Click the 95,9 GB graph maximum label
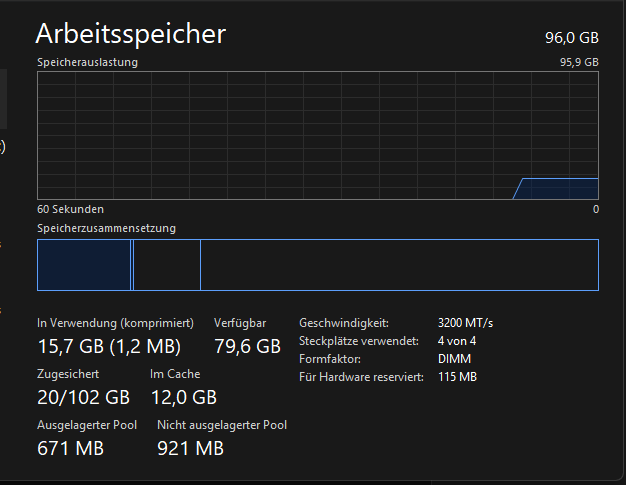Viewport: 626px width, 485px height. click(578, 62)
